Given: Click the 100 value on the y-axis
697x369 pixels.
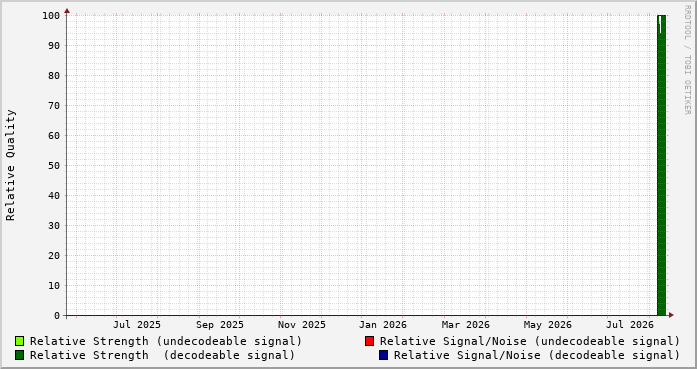Looking at the screenshot, I should (51, 16).
